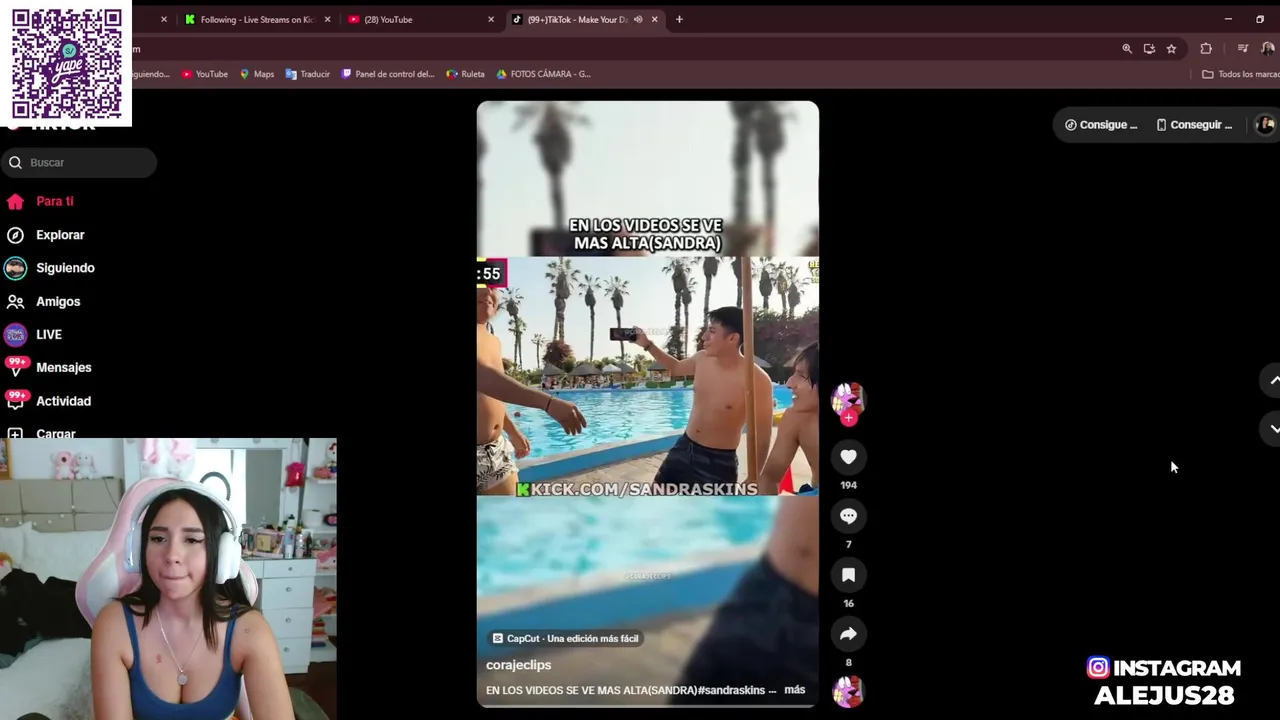Viewport: 1280px width, 720px height.
Task: Select the TikTok Make Your Day tab
Action: [x=577, y=19]
